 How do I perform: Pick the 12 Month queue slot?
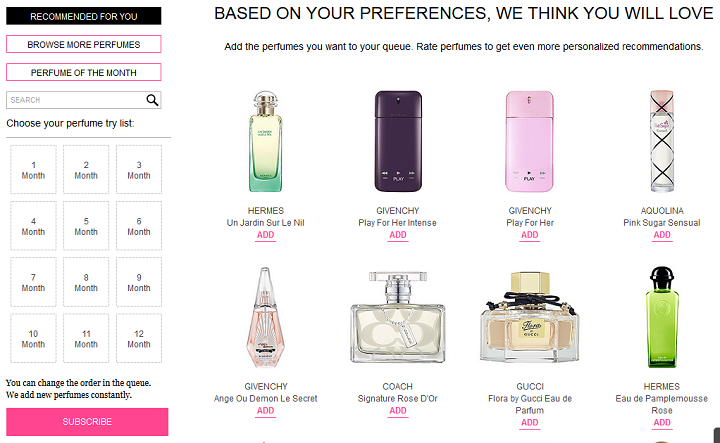click(x=139, y=338)
